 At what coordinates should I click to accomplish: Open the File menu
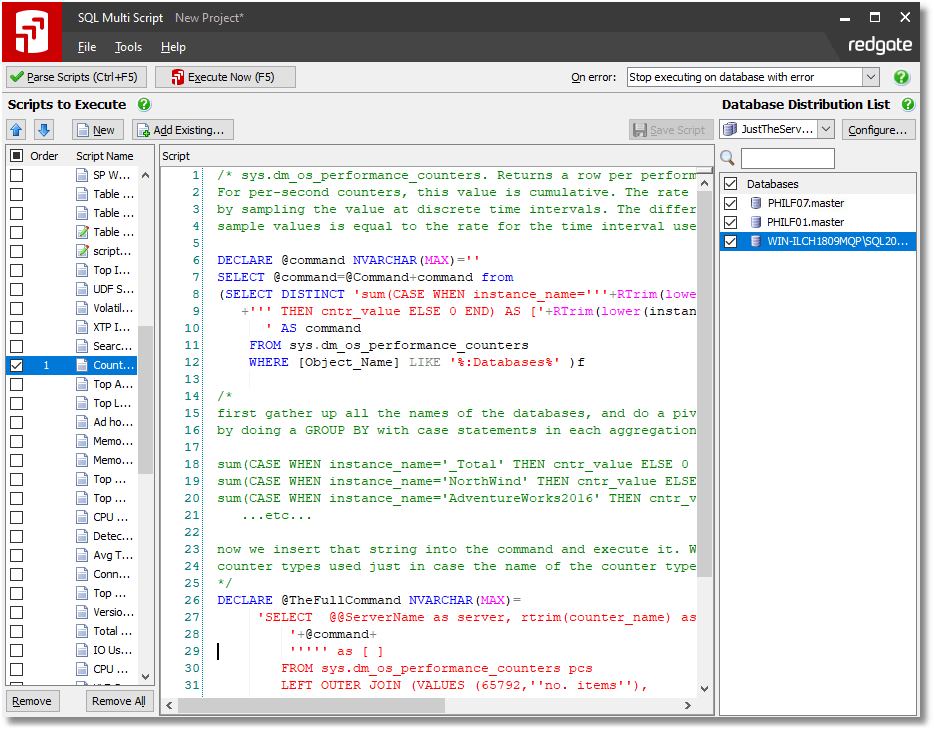click(x=87, y=47)
